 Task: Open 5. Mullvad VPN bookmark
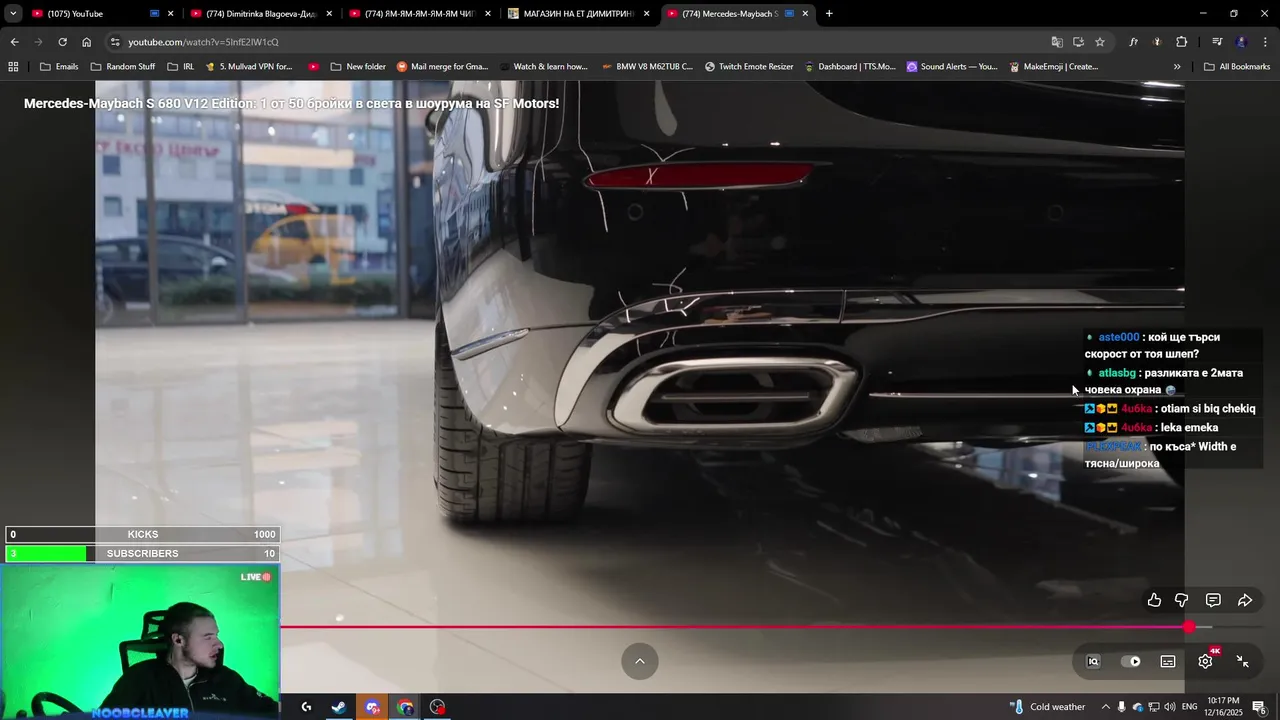[x=248, y=67]
